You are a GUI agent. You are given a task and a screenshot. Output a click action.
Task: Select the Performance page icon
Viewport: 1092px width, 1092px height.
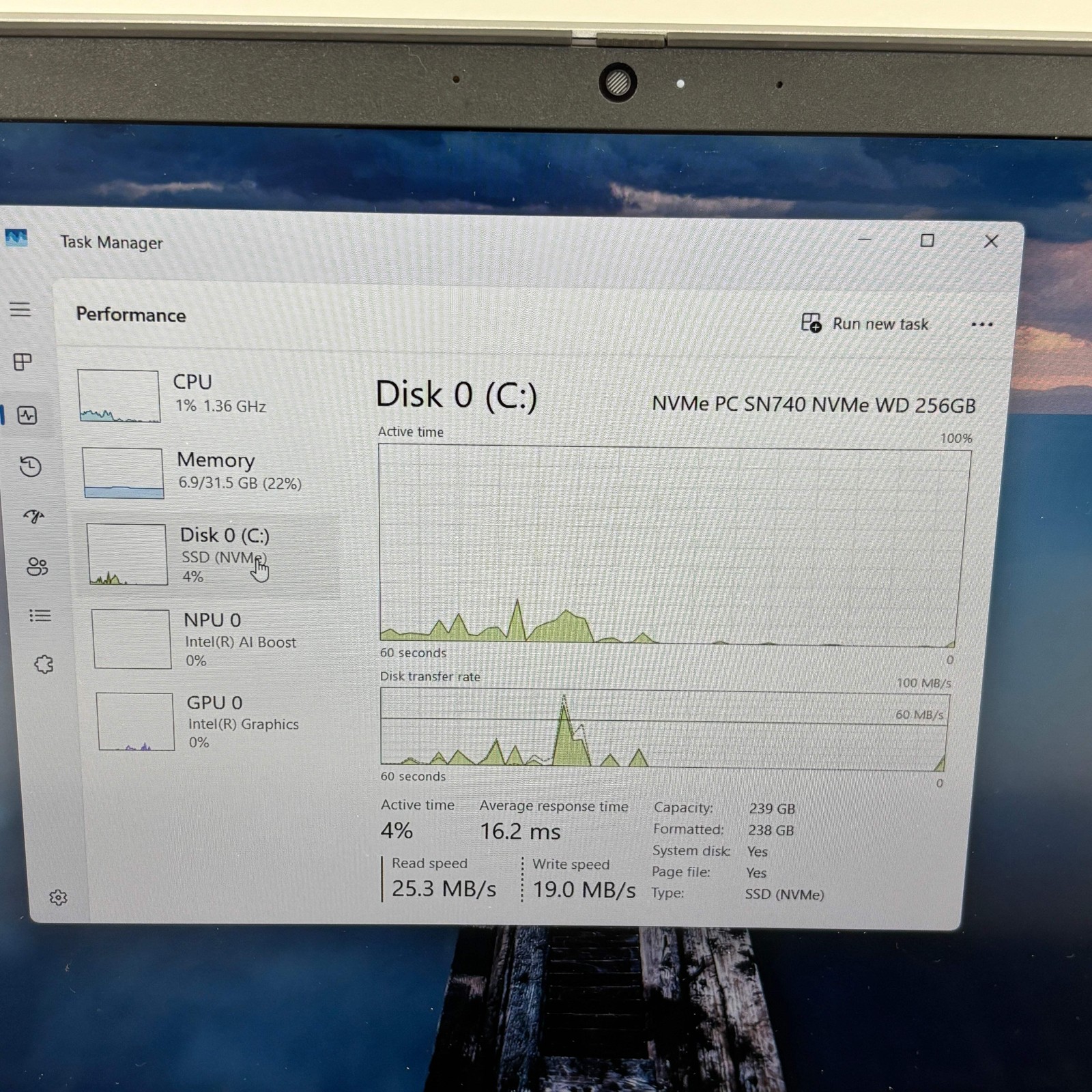click(27, 415)
